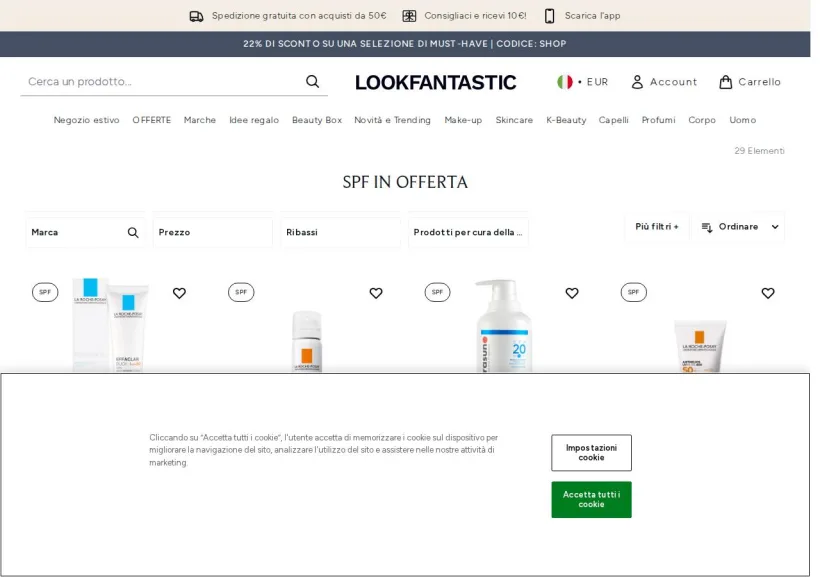Image resolution: width=820 pixels, height=577 pixels.
Task: Open the Capelli menu
Action: pos(613,120)
